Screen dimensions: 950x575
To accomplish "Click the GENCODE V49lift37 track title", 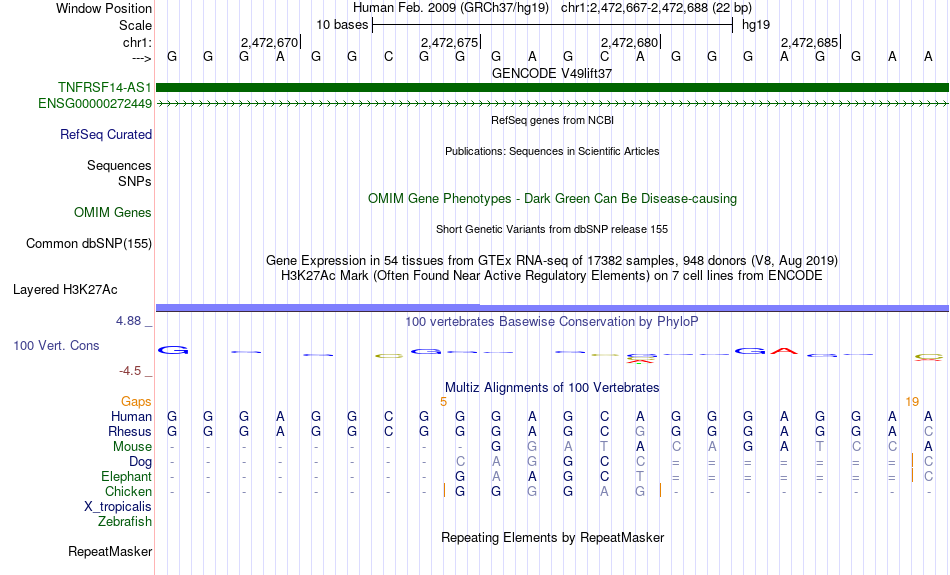I will [x=552, y=73].
